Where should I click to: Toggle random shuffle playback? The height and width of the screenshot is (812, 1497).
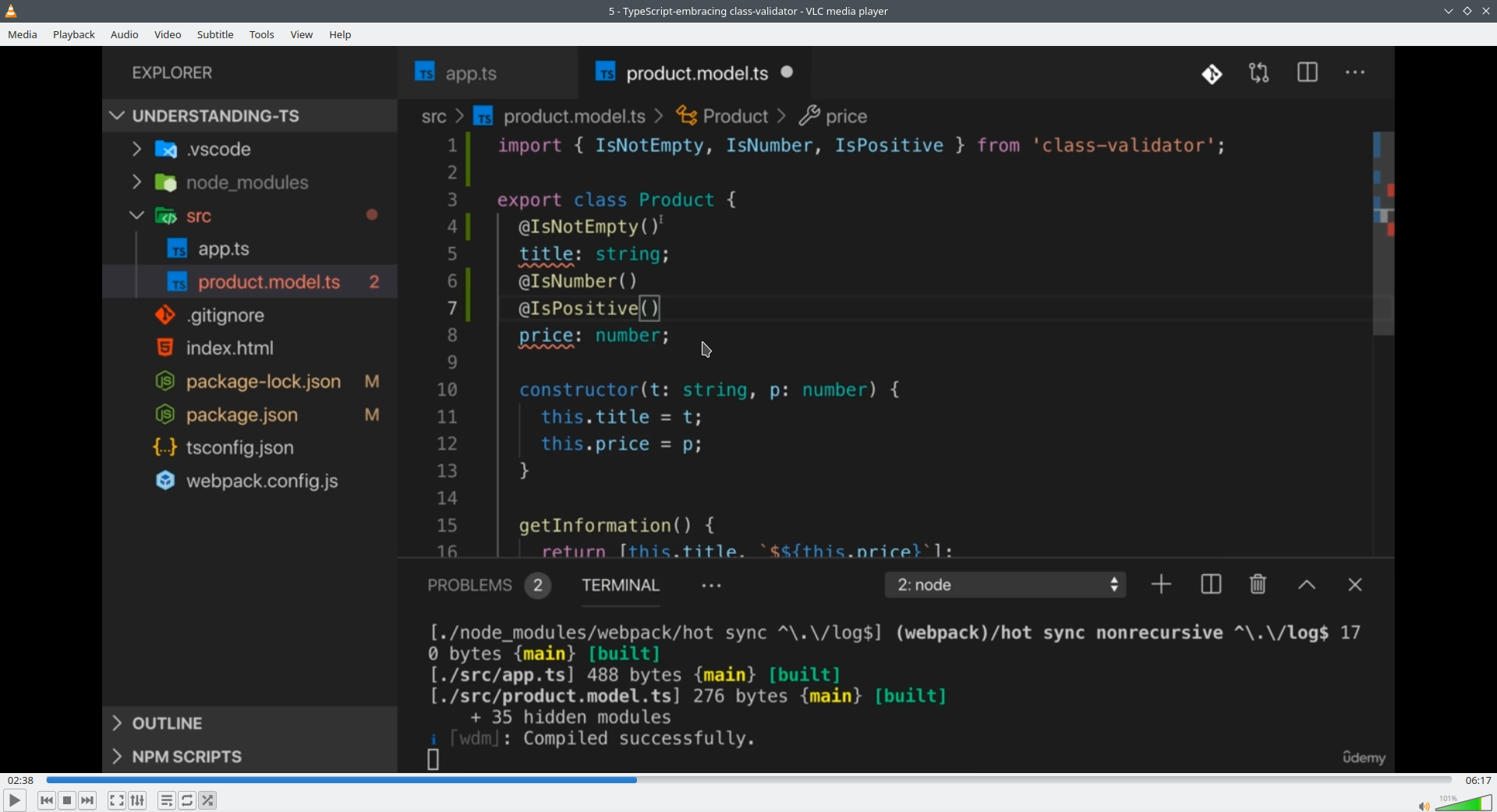coord(207,800)
